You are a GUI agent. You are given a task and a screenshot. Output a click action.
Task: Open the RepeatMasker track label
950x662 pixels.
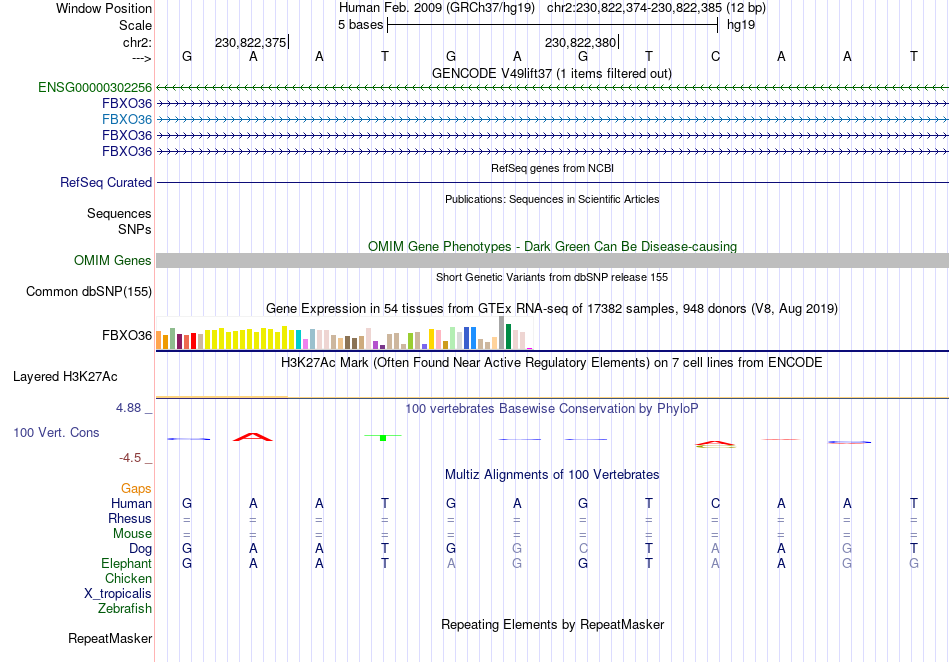[x=110, y=638]
